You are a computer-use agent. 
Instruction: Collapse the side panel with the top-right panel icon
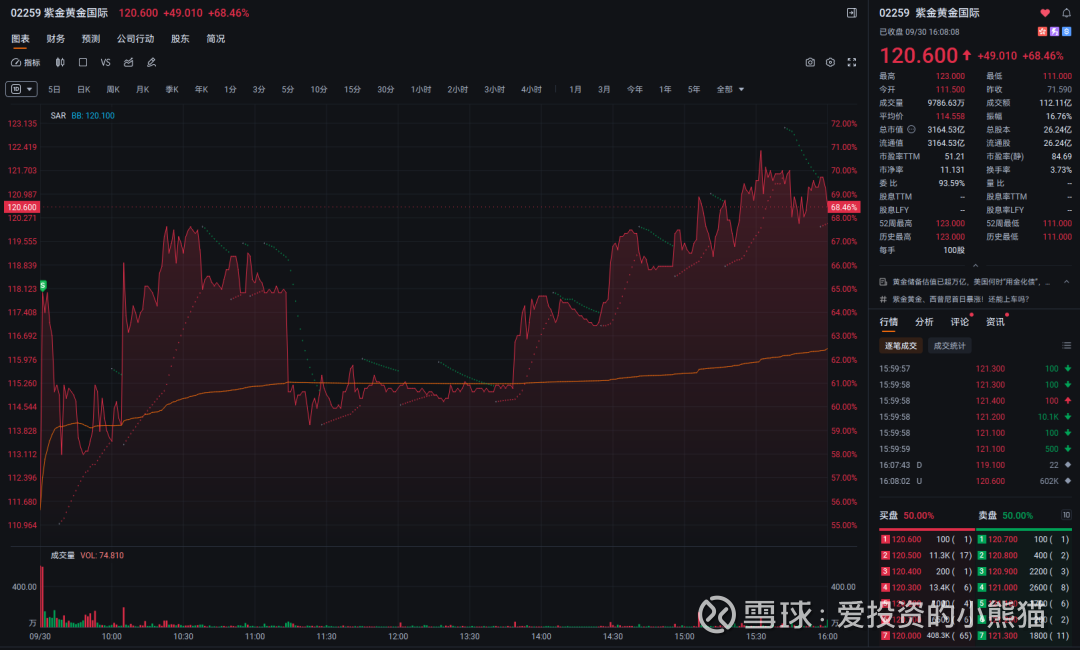coord(852,13)
